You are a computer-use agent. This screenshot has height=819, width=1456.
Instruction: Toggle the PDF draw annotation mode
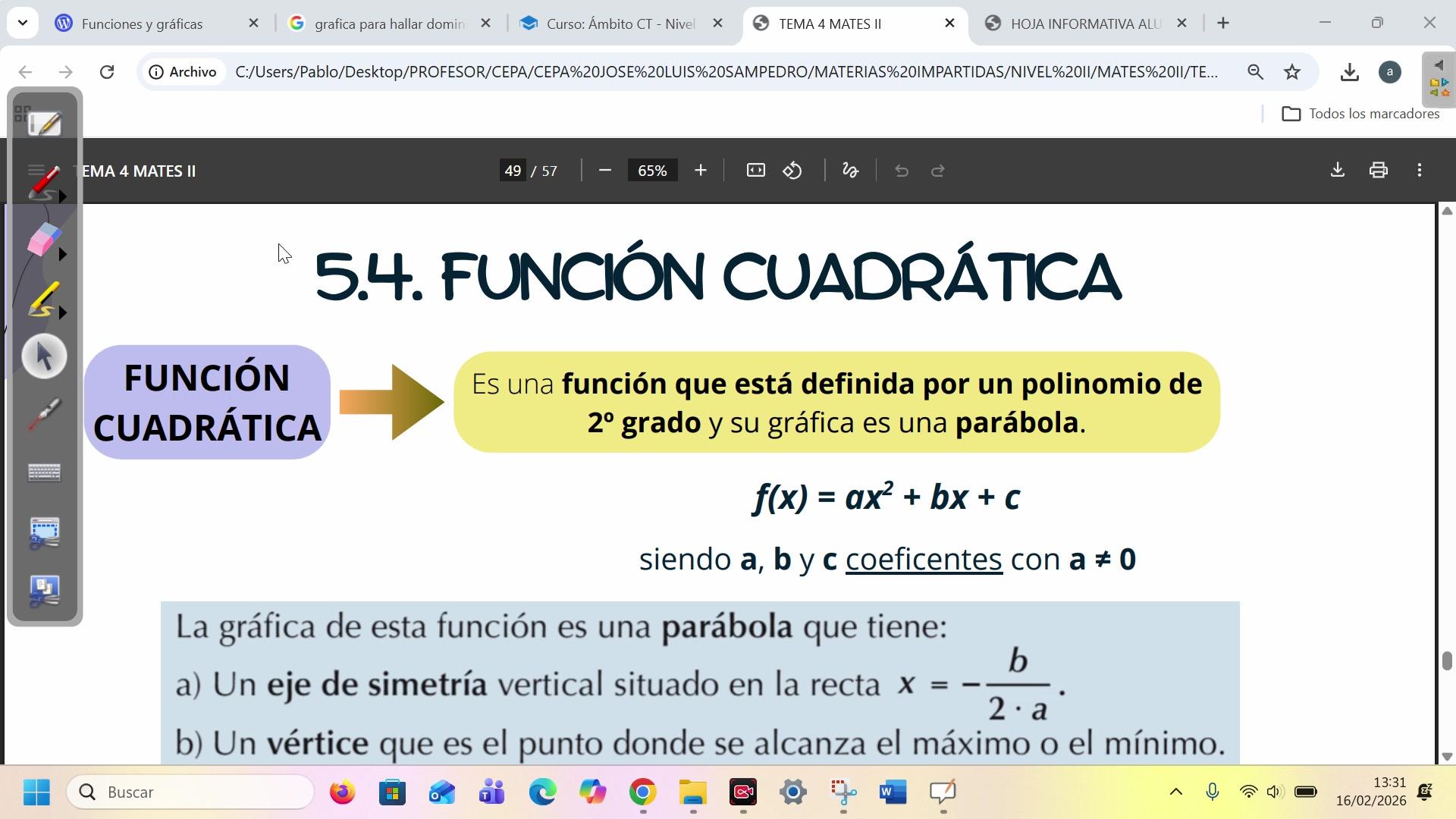[x=850, y=171]
